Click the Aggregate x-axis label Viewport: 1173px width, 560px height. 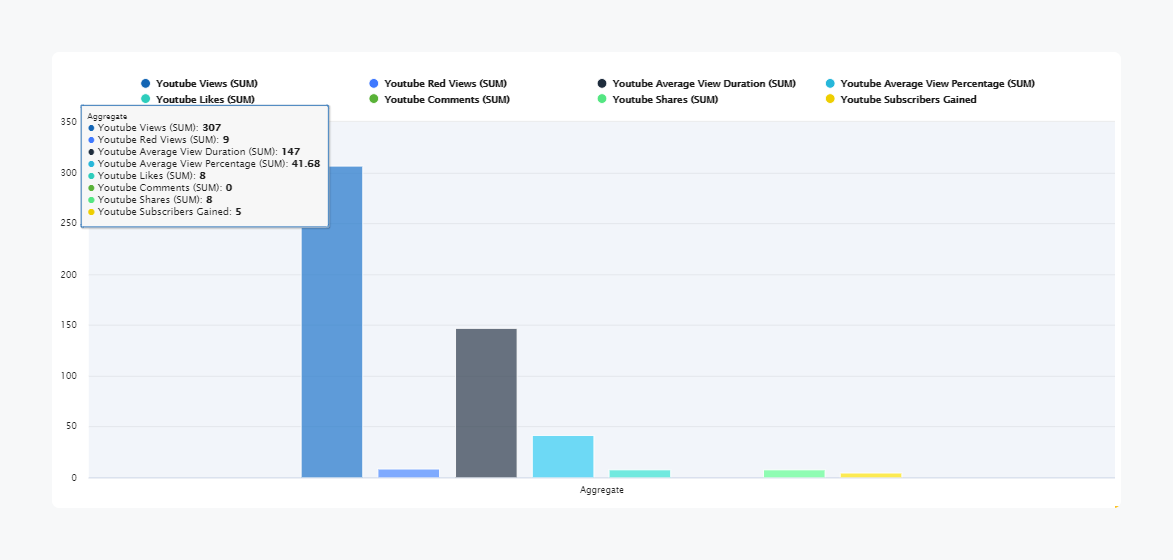(x=602, y=490)
